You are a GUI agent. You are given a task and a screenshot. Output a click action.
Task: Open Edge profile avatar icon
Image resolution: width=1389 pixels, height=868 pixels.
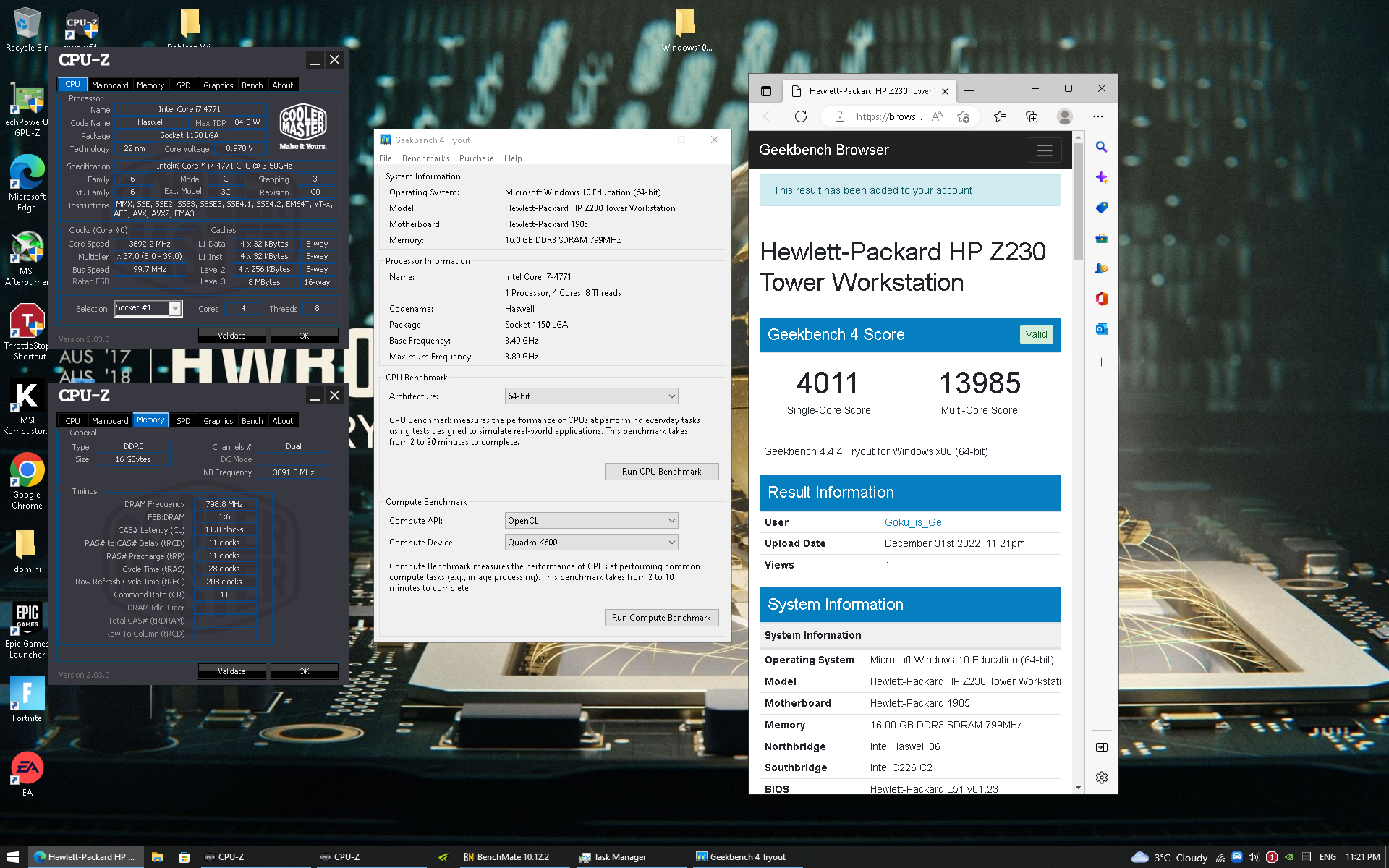pyautogui.click(x=1064, y=116)
